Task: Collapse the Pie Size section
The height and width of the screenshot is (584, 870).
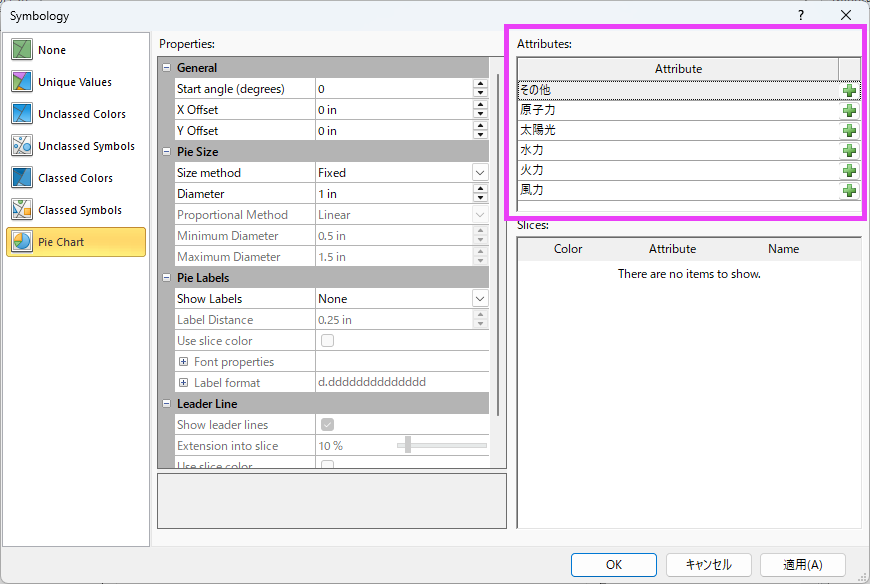Action: tap(166, 152)
